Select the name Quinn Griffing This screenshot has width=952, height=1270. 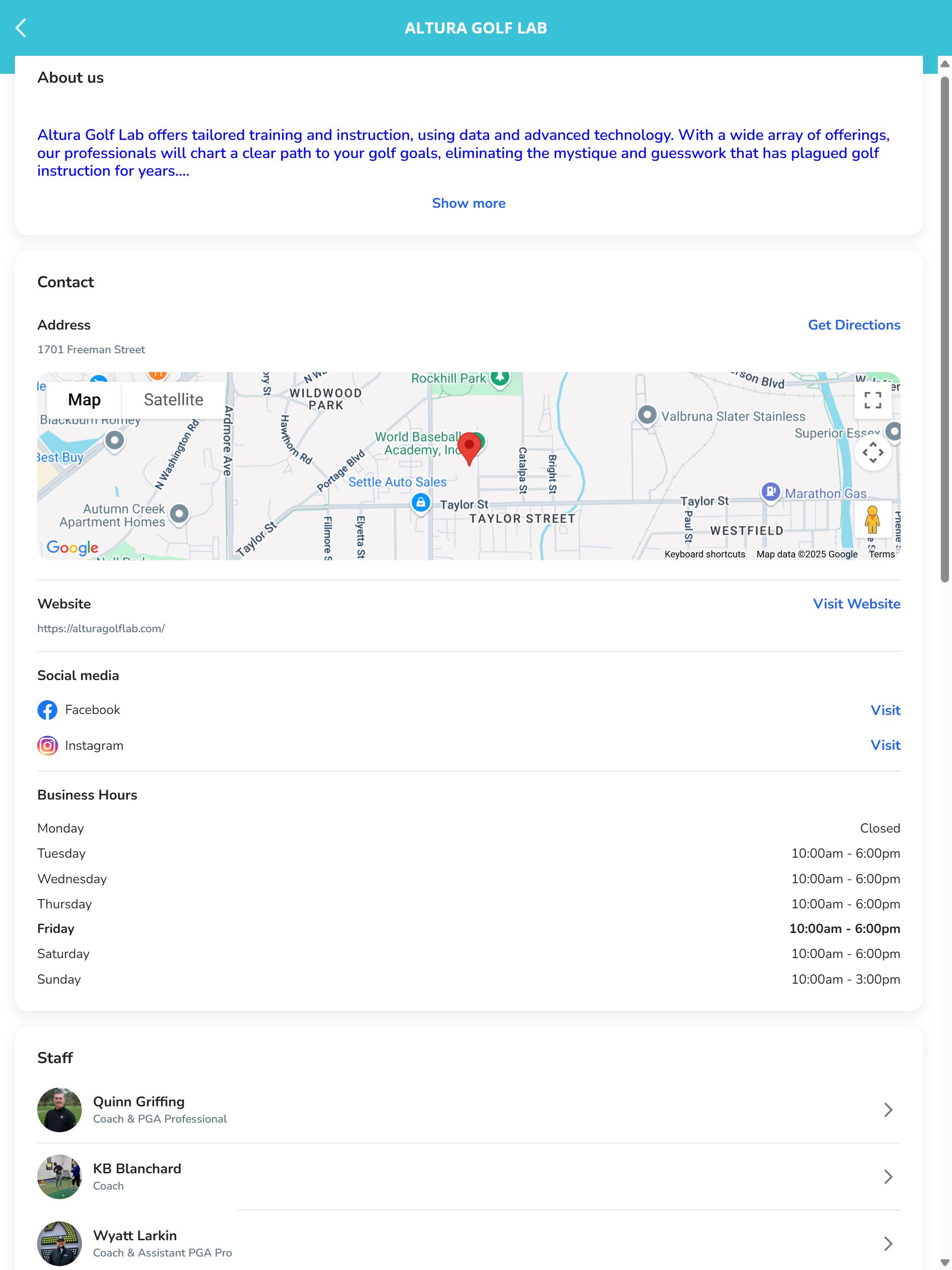coord(139,1102)
